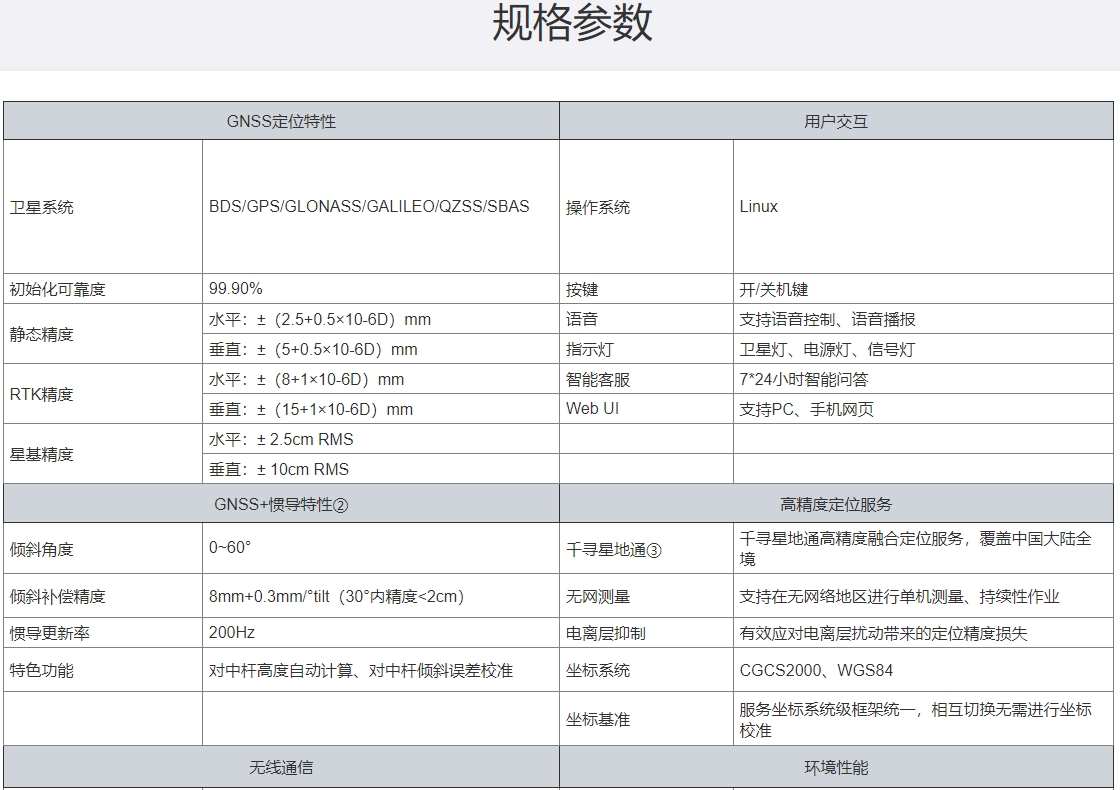Click the 水平：± 2.5cm RMS value
The height and width of the screenshot is (790, 1120).
point(281,439)
